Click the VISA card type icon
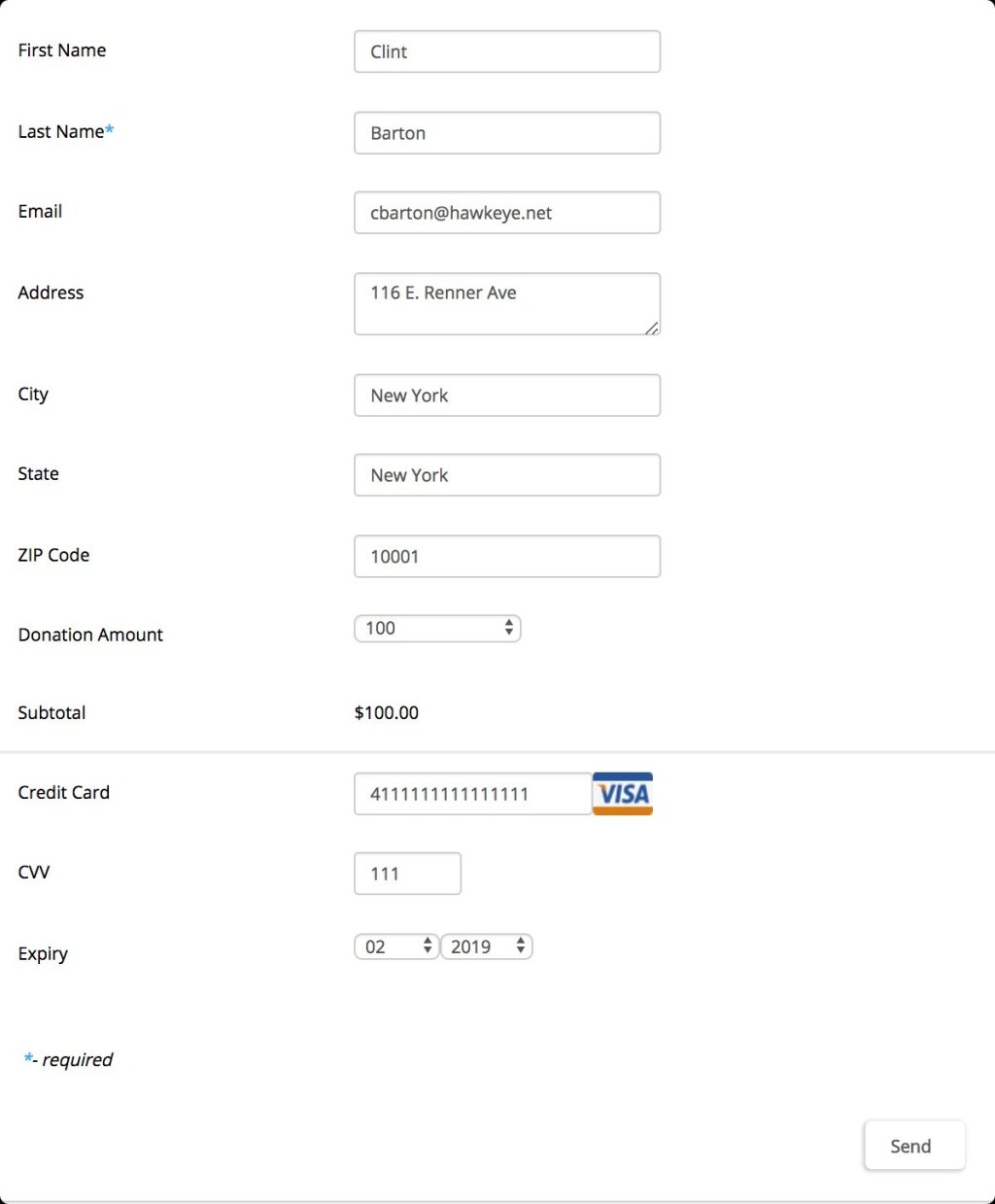The width and height of the screenshot is (995, 1204). coord(622,793)
